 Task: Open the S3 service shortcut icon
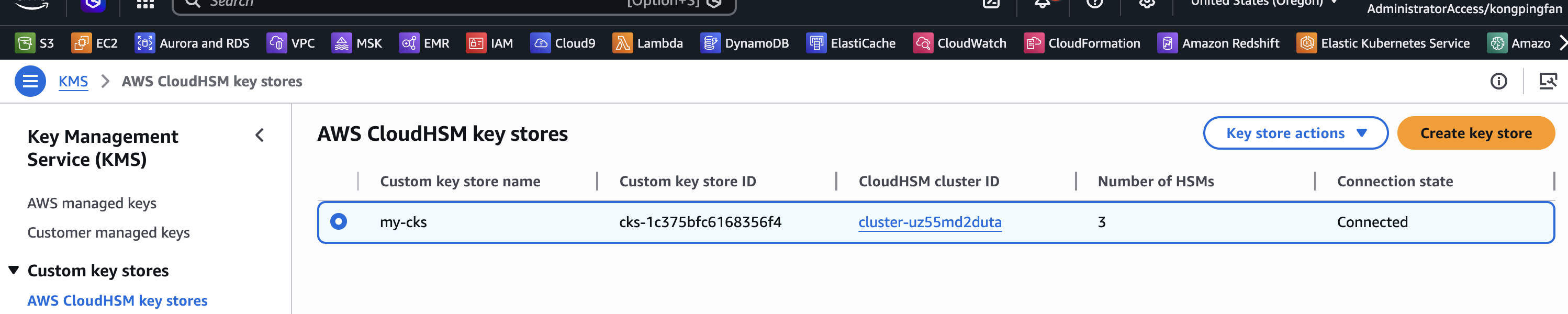(x=25, y=43)
